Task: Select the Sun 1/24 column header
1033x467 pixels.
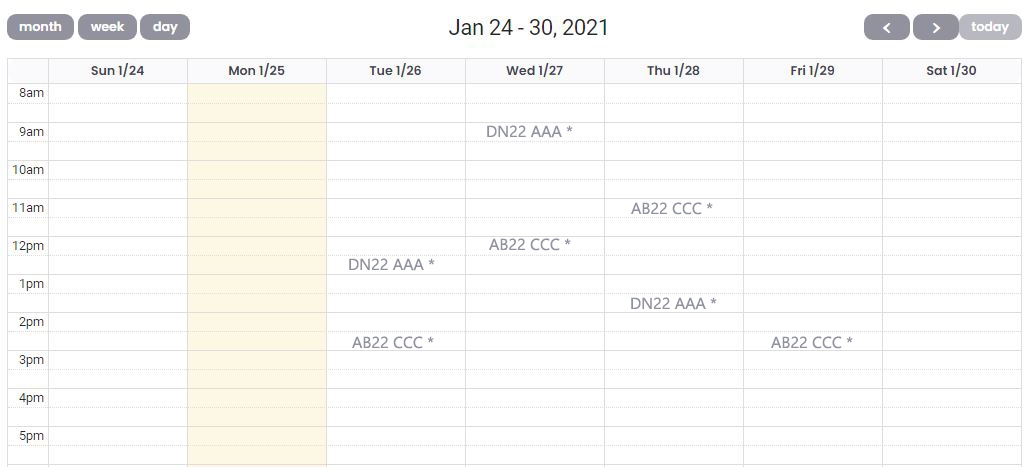Action: [117, 71]
